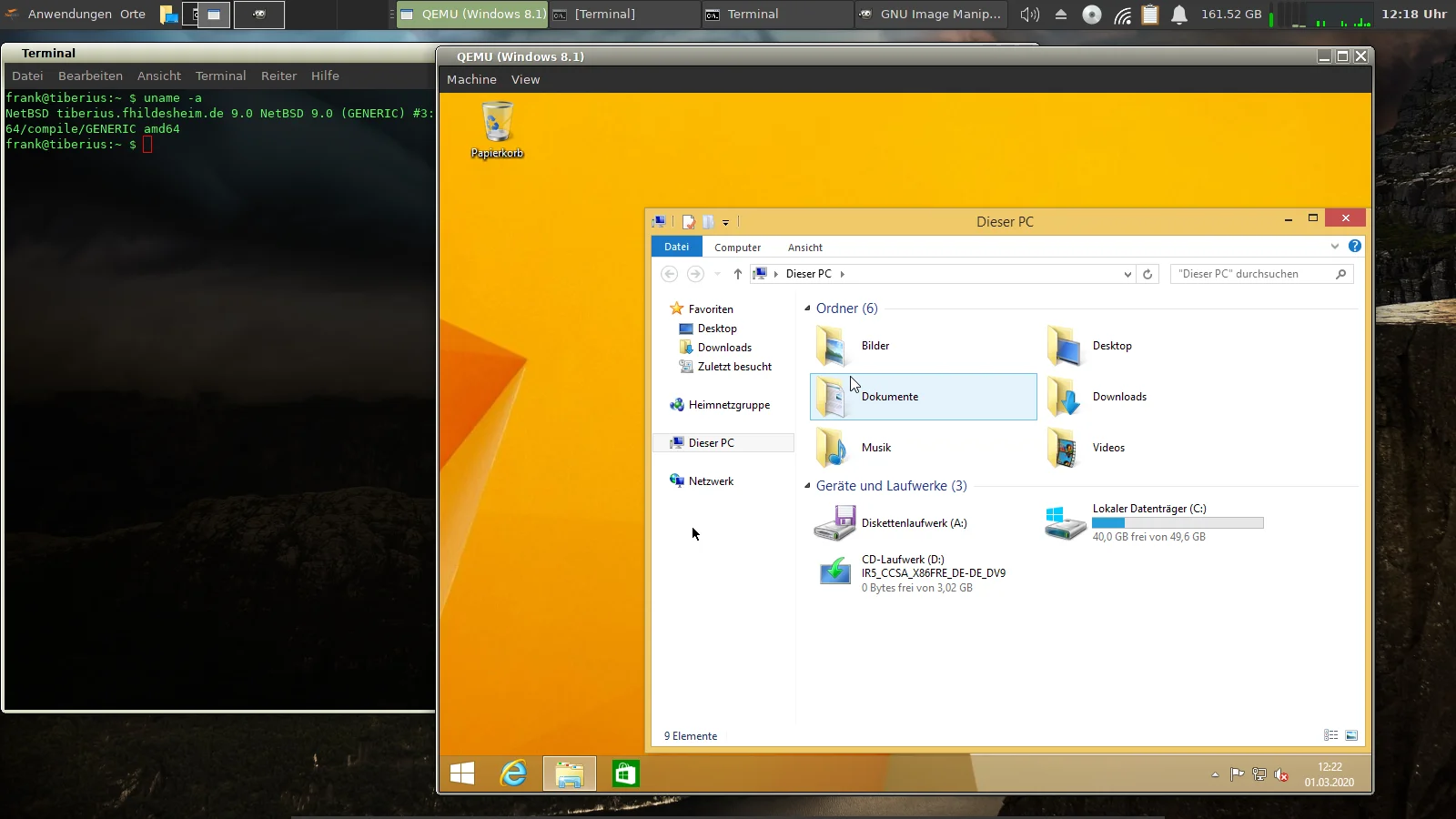Open the Datei ribbon tab
The image size is (1456, 819).
[676, 247]
